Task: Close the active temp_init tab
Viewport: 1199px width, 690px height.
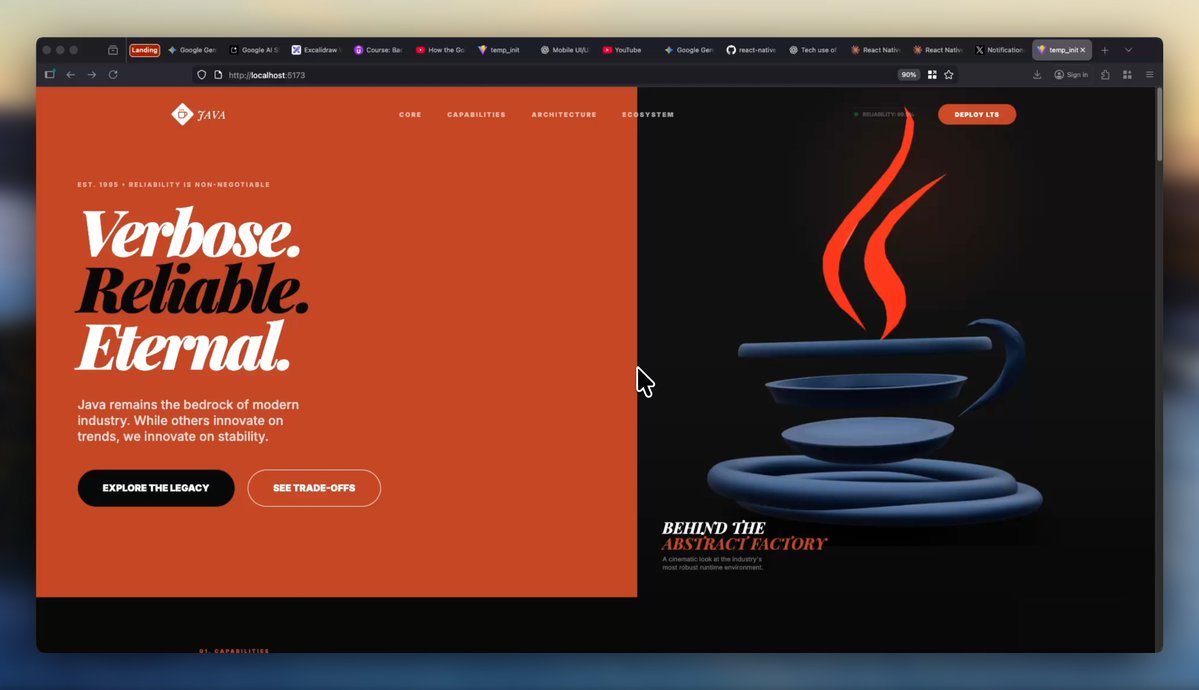Action: tap(1083, 50)
